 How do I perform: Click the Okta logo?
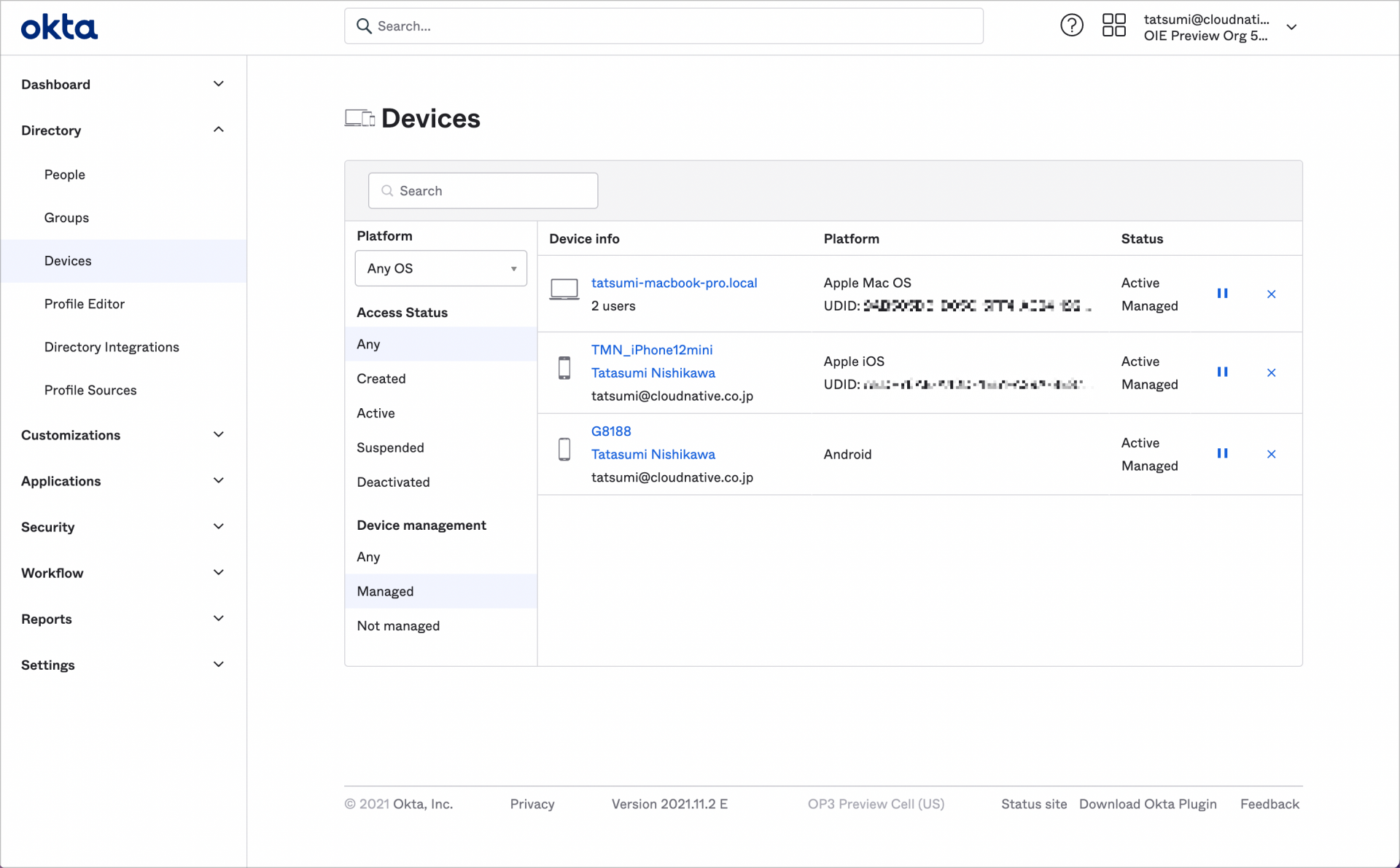point(58,26)
